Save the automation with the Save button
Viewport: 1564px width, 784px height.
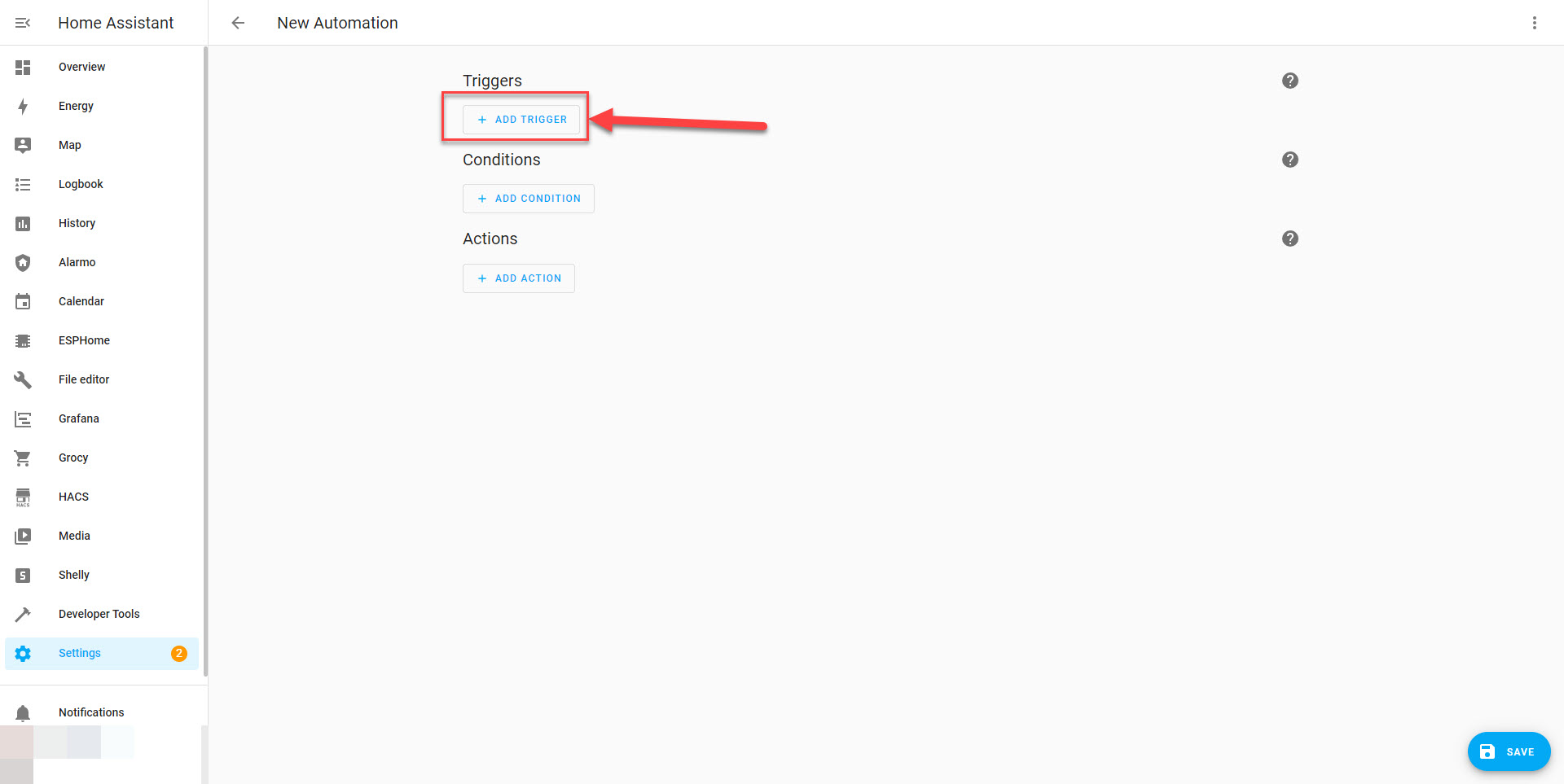(x=1508, y=751)
